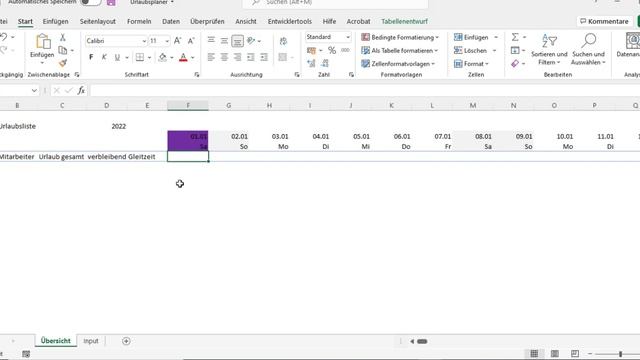640x360 pixels.
Task: Click the wrap text icon
Action: point(283,41)
